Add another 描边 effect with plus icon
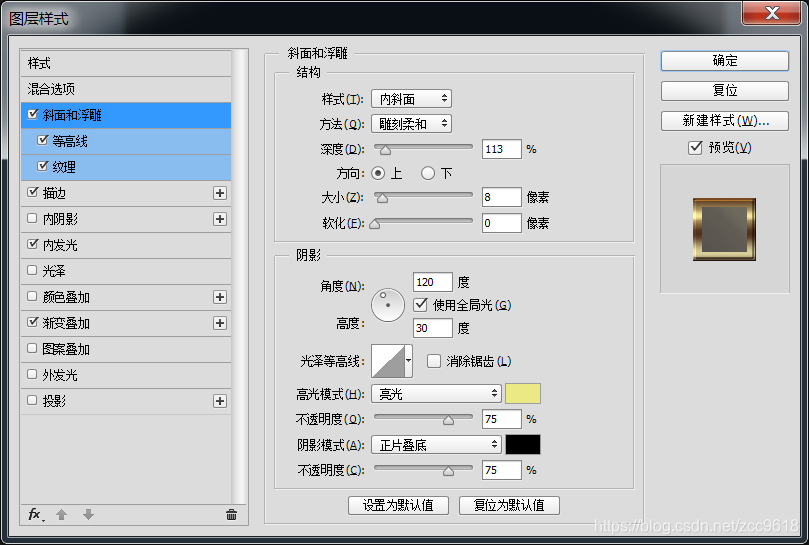 pyautogui.click(x=220, y=193)
